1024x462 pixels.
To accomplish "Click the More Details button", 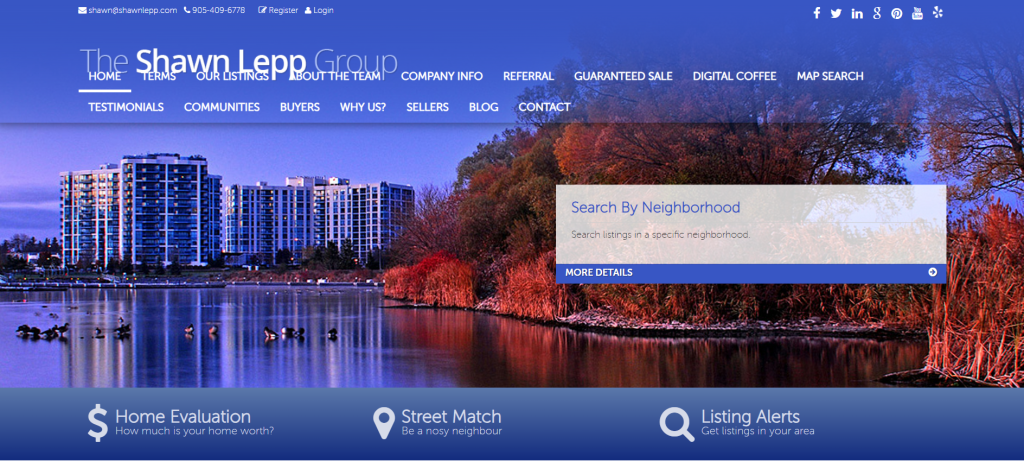I will coord(751,273).
